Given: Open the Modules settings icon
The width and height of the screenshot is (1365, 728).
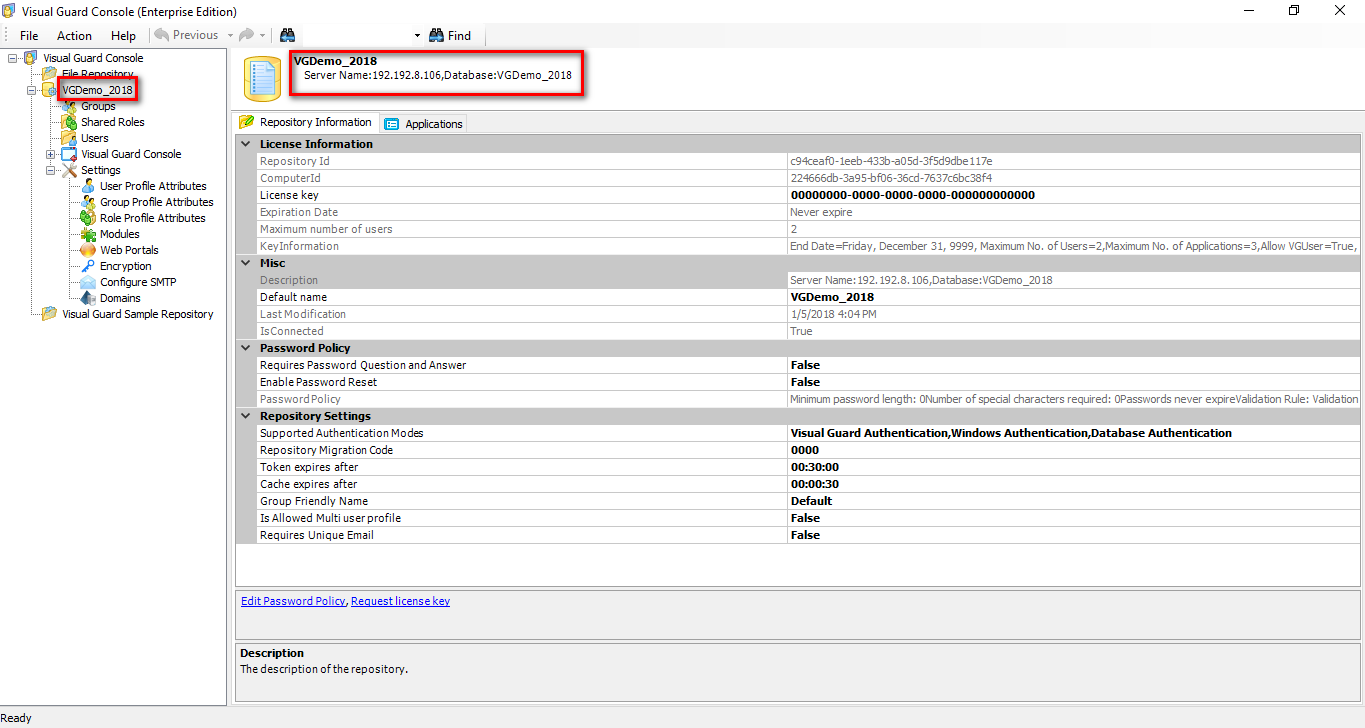Looking at the screenshot, I should [x=88, y=233].
